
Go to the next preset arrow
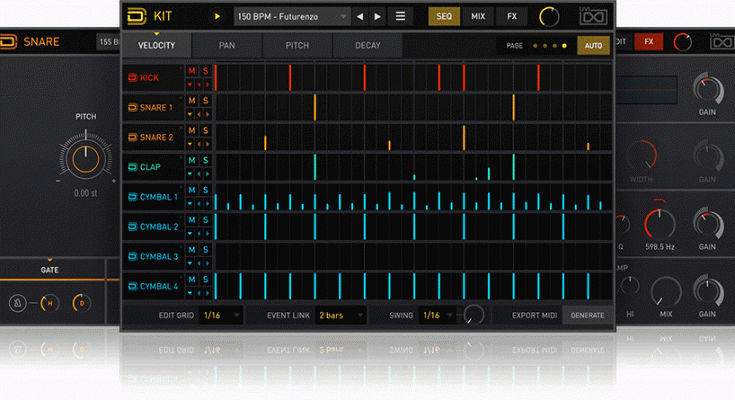377,16
